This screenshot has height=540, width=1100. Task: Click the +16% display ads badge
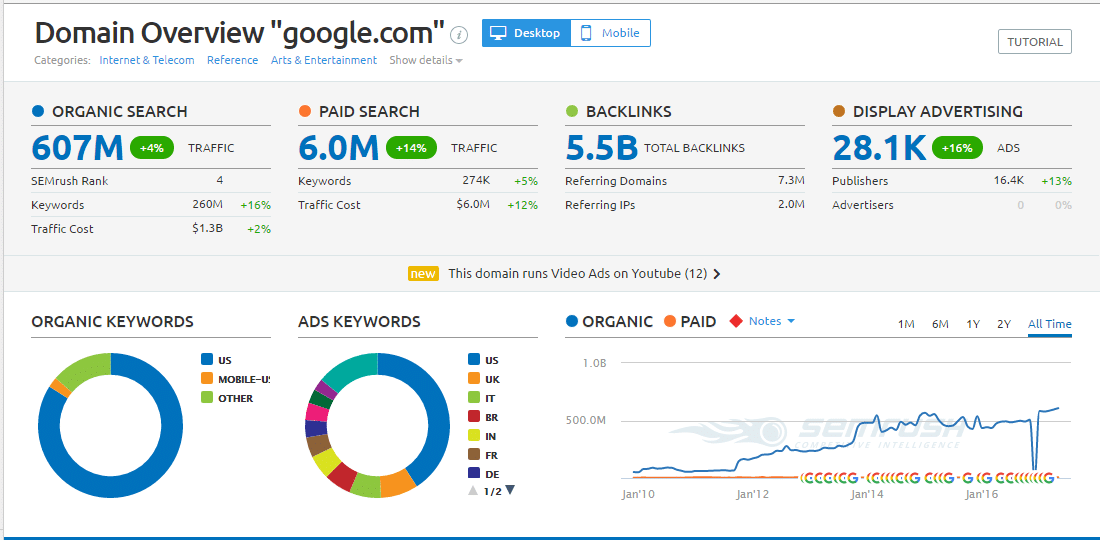[x=957, y=148]
